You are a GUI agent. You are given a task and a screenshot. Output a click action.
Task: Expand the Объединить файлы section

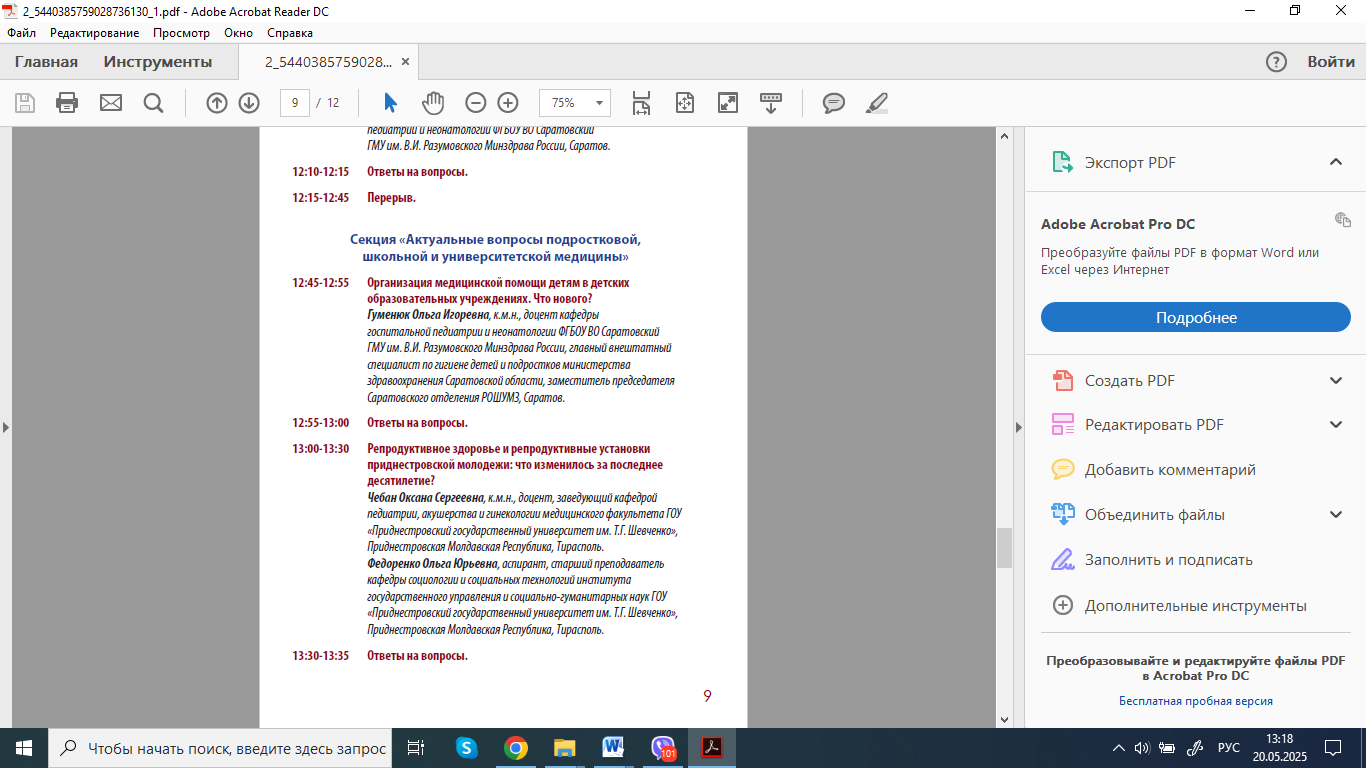tap(1335, 515)
